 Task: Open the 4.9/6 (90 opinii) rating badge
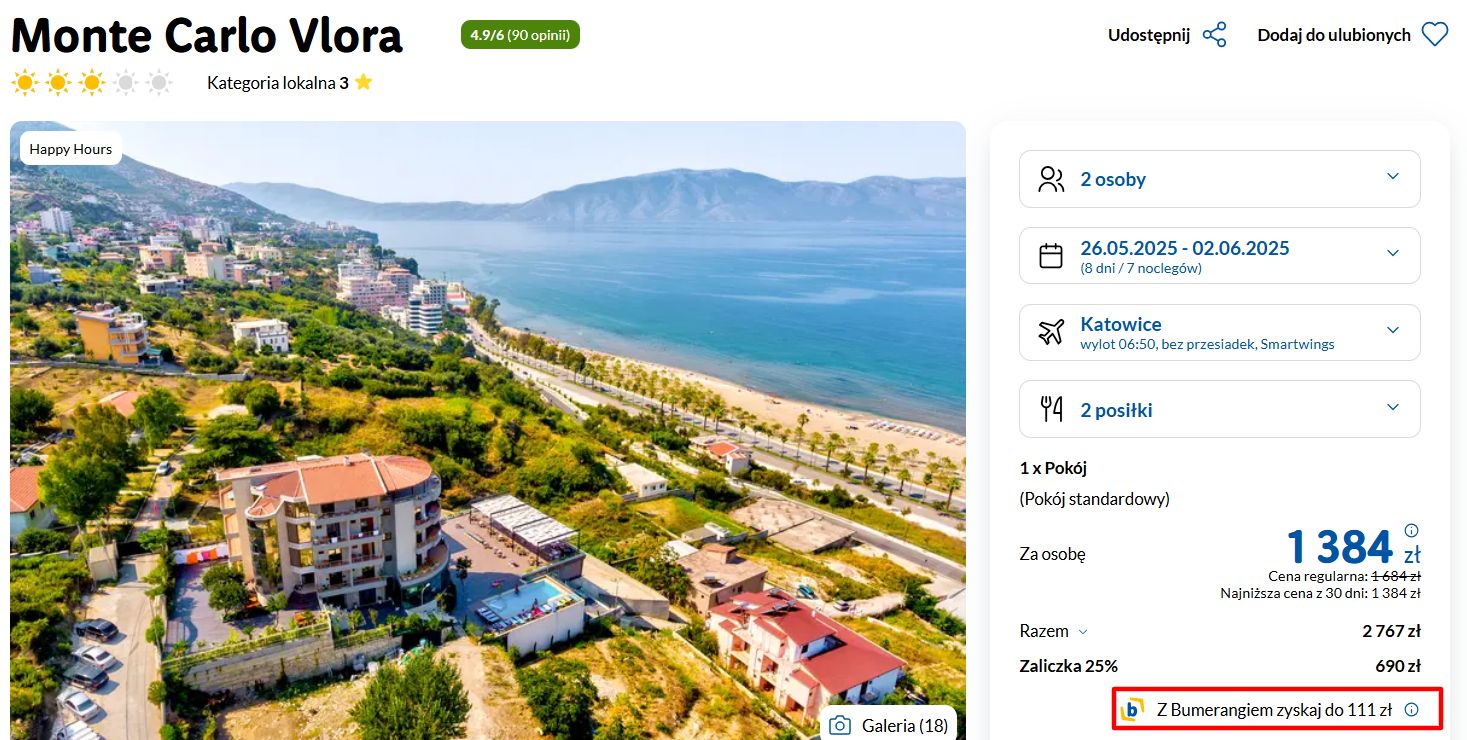[x=520, y=35]
